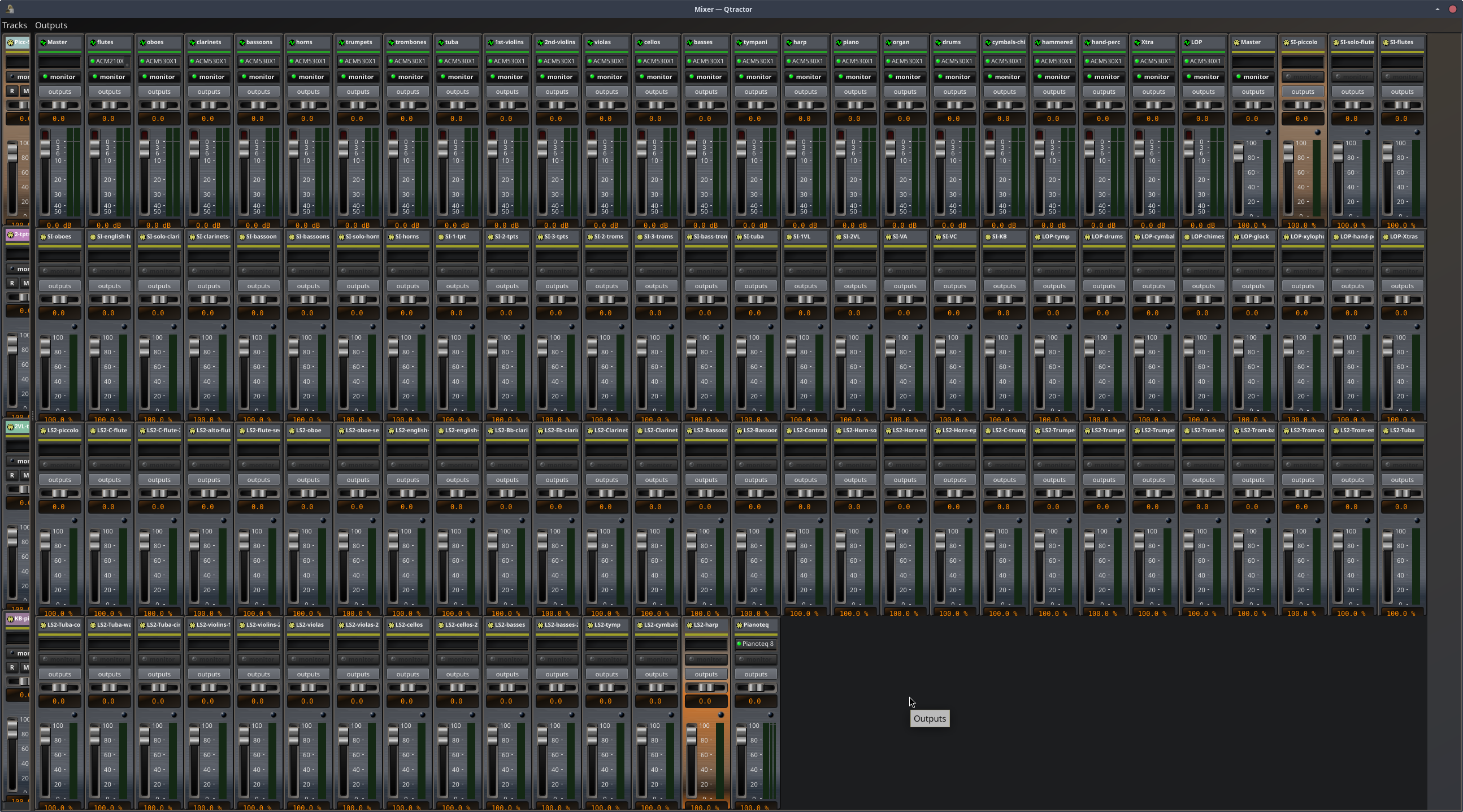Click the Pianoteq MIDI connector icon
The height and width of the screenshot is (812, 1463).
point(740,625)
